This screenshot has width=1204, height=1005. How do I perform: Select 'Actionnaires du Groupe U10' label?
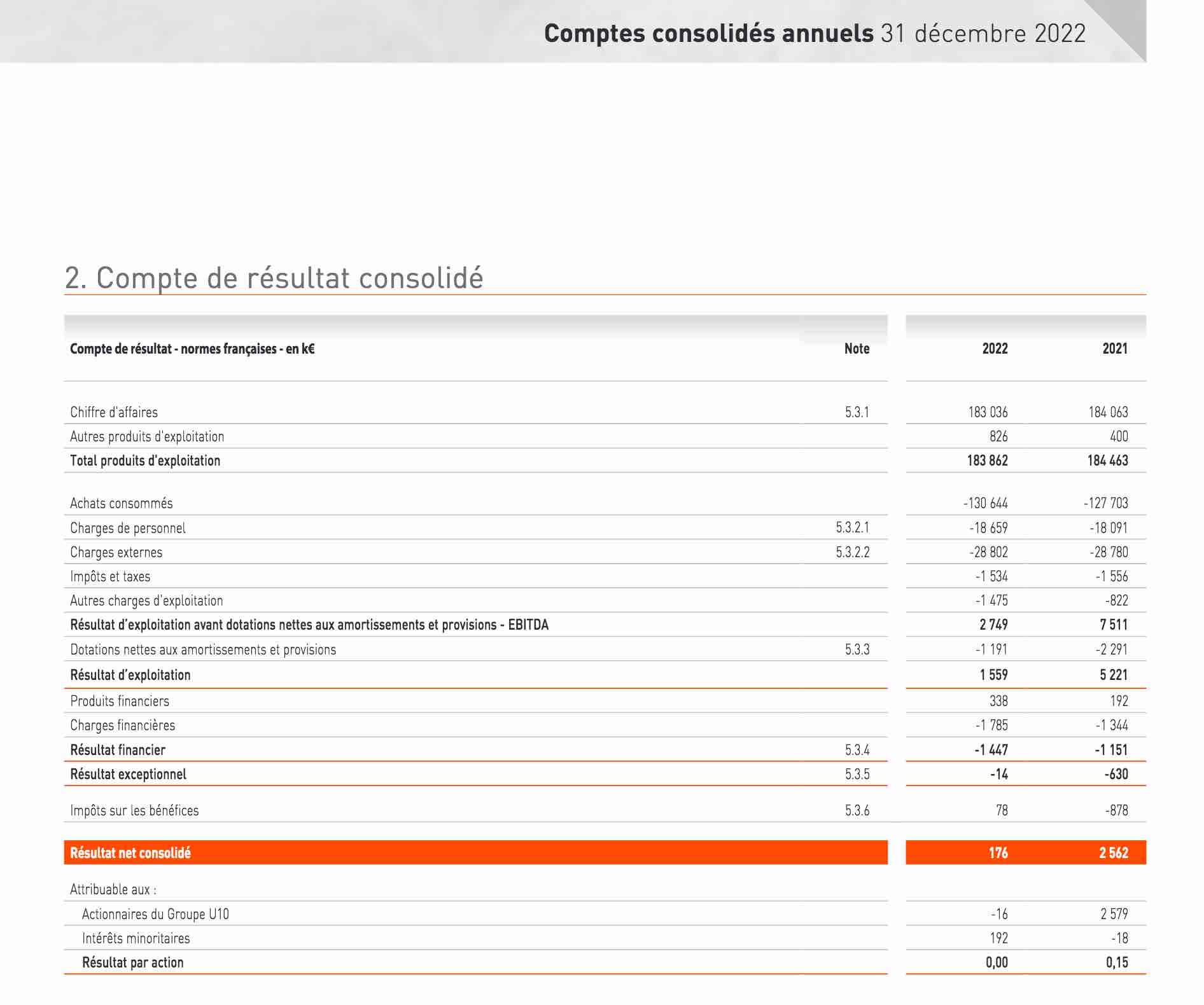155,914
